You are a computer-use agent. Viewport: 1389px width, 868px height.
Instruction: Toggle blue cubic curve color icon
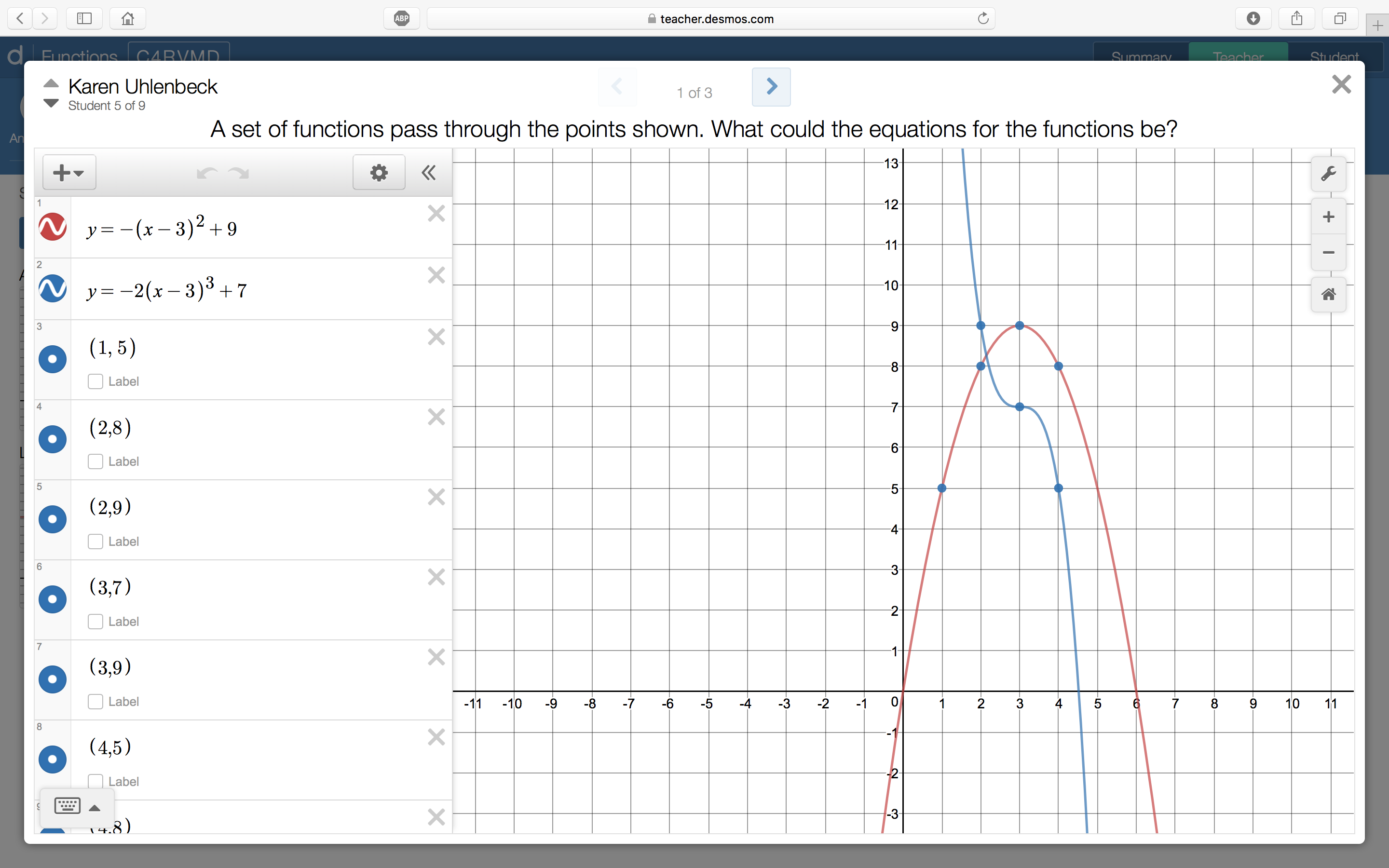click(x=53, y=289)
